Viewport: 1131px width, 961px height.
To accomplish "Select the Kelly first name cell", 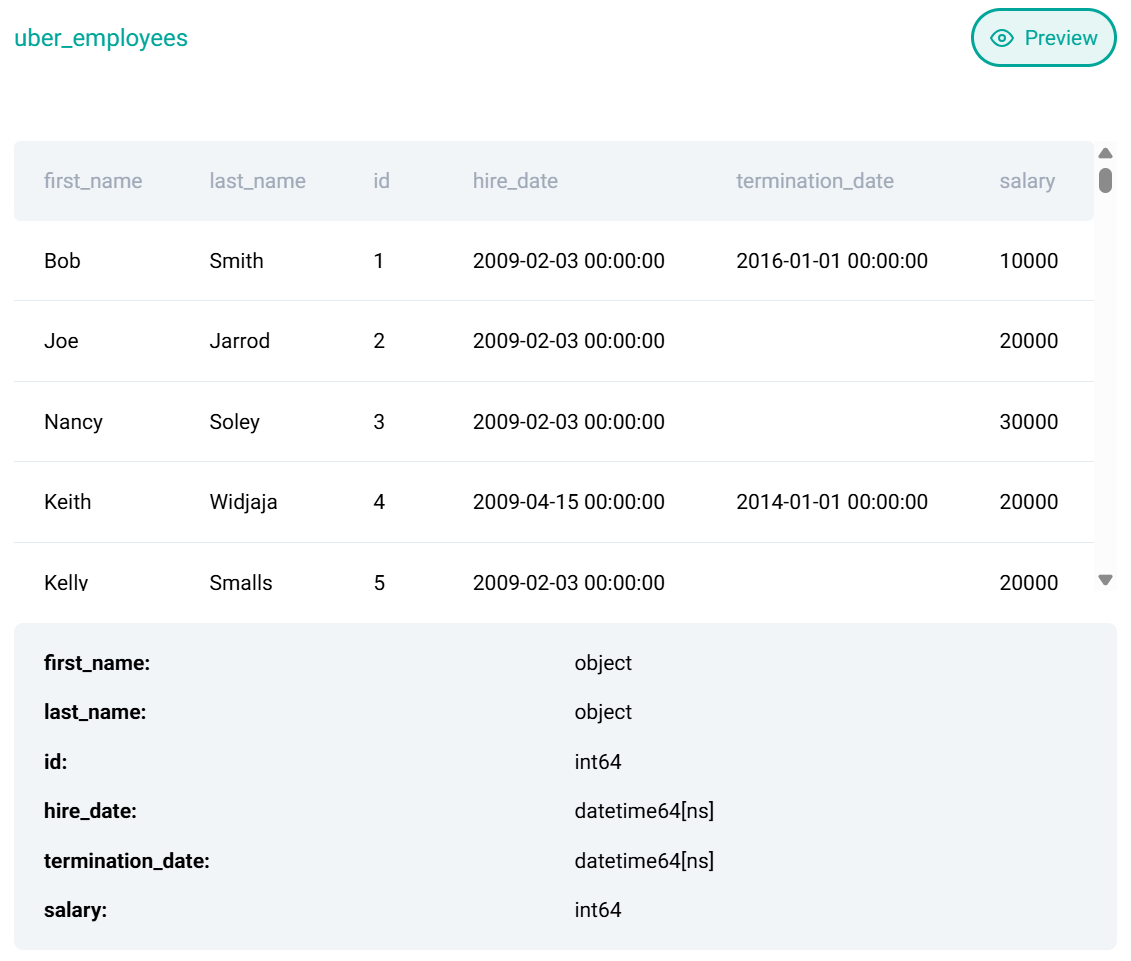I will (66, 582).
